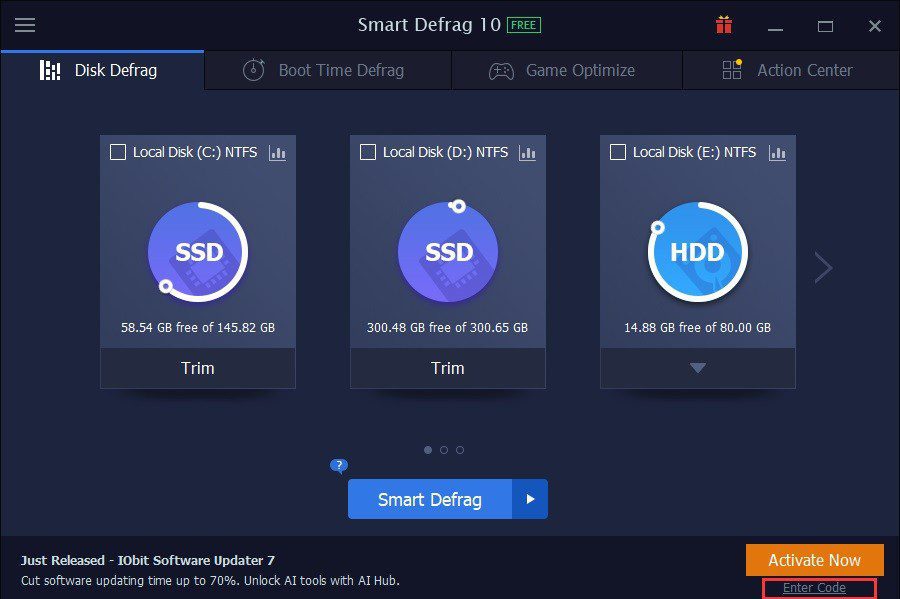Open disk analysis chart for Local Disk (C:)
This screenshot has height=599, width=900.
coord(278,153)
